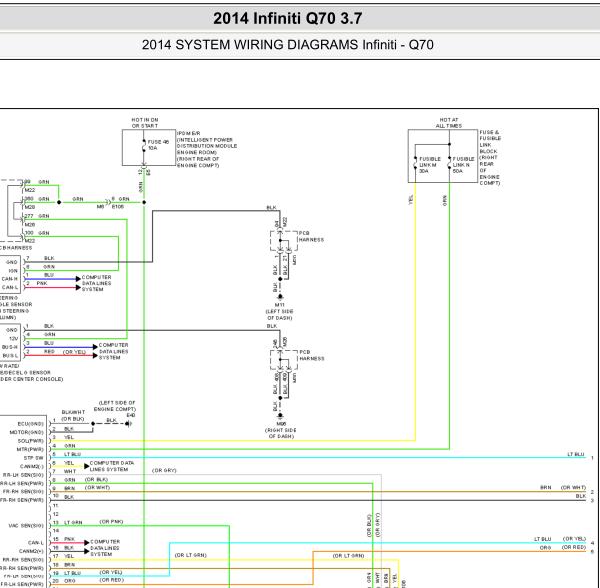Click the '2014 SYSTEM WIRING DIAGRAMS Infiniti - Q70' heading
The height and width of the screenshot is (588, 600).
[x=287, y=45]
